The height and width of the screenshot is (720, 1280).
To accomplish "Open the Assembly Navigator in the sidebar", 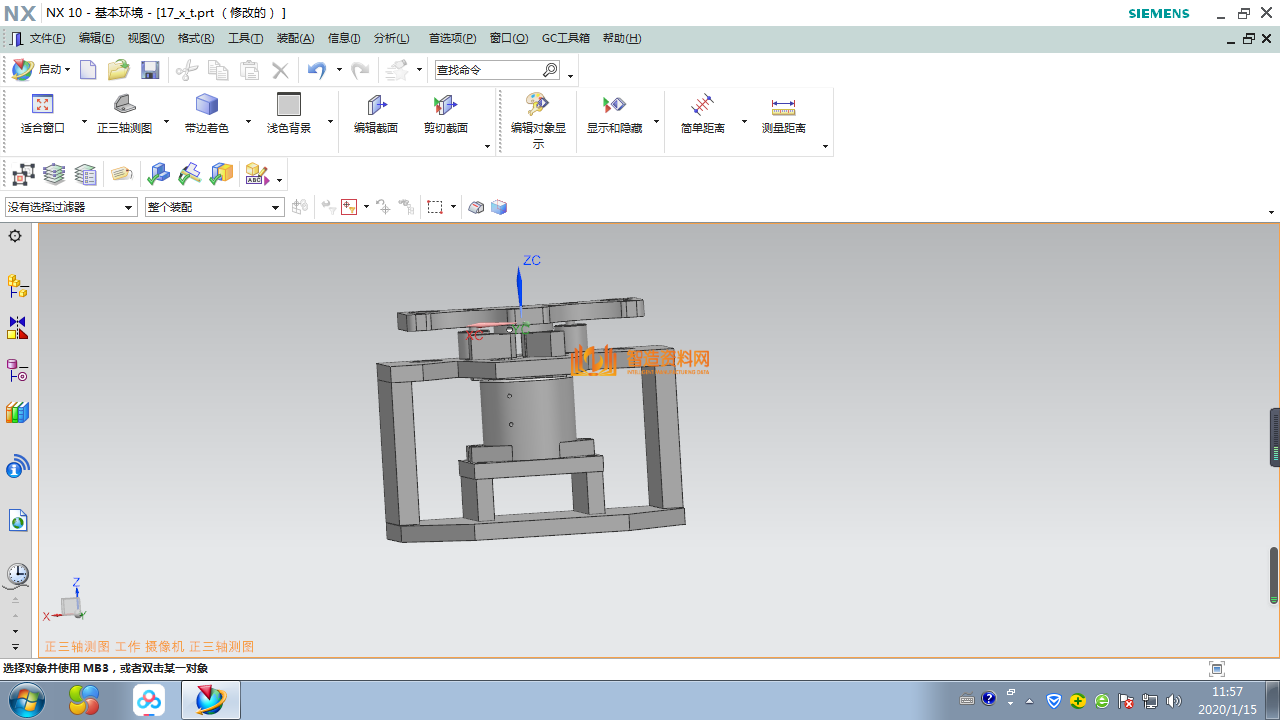I will coord(17,286).
